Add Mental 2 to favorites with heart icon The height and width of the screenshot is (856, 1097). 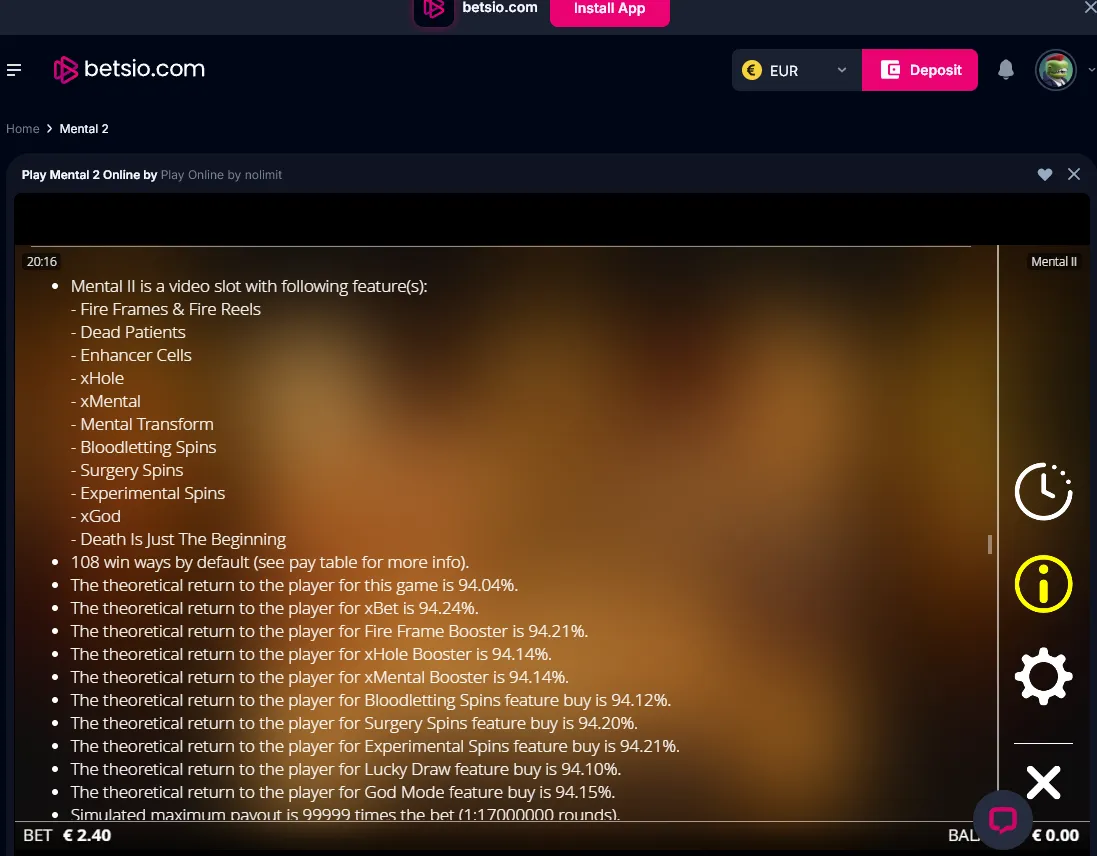pos(1045,174)
